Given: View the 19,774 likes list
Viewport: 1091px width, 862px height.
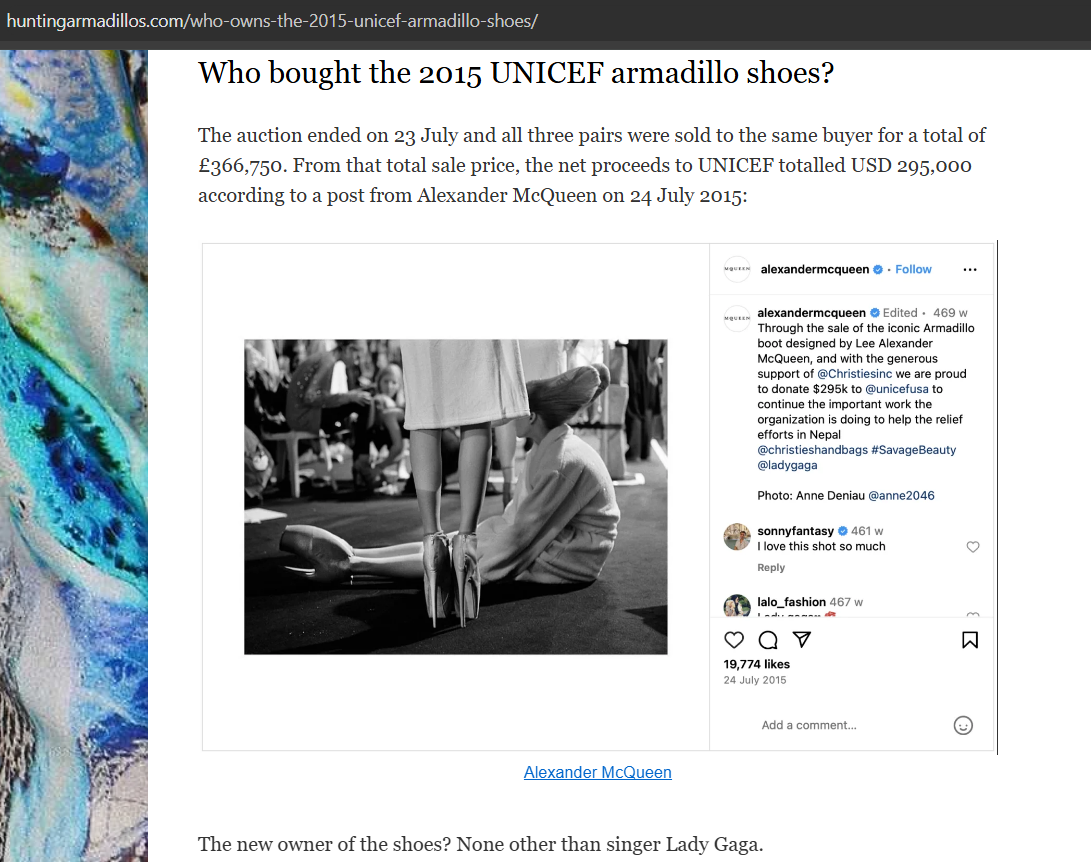Looking at the screenshot, I should [757, 662].
